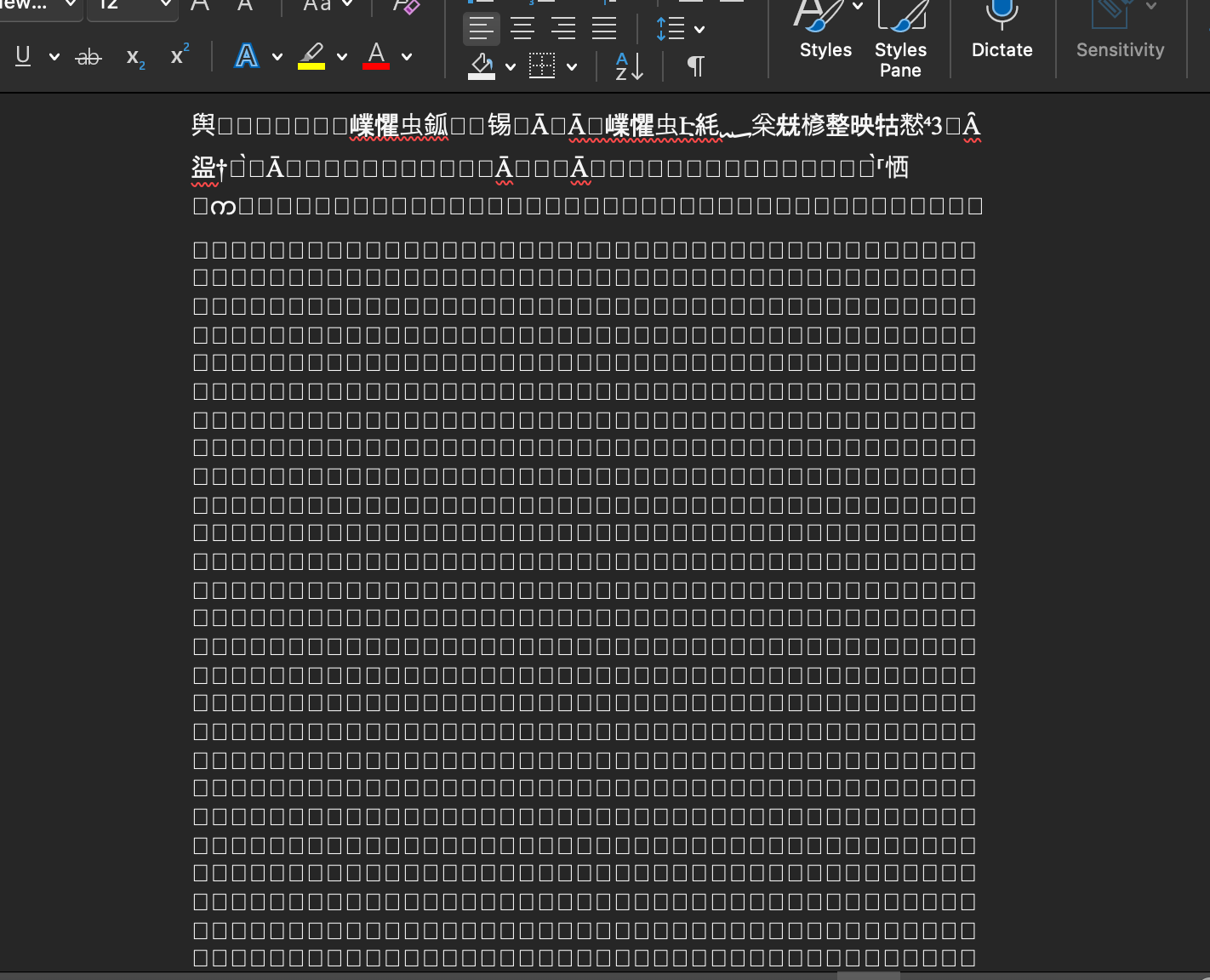Image resolution: width=1210 pixels, height=980 pixels.
Task: Click the 錫 character in the first line
Action: pyautogui.click(x=499, y=126)
